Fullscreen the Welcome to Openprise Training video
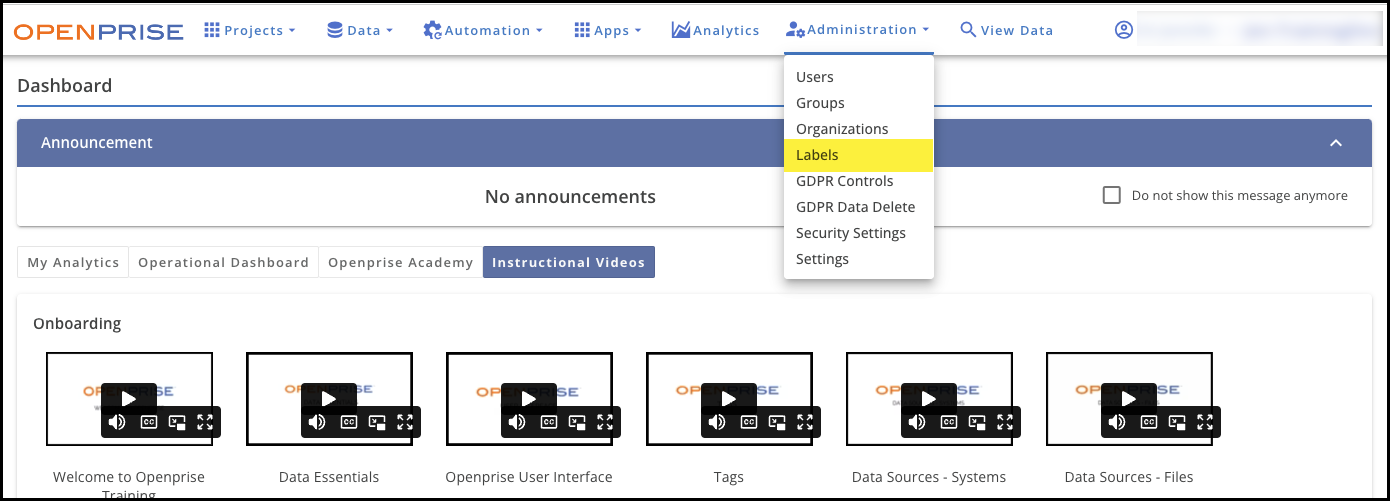Screen dimensions: 1390x501 205,422
